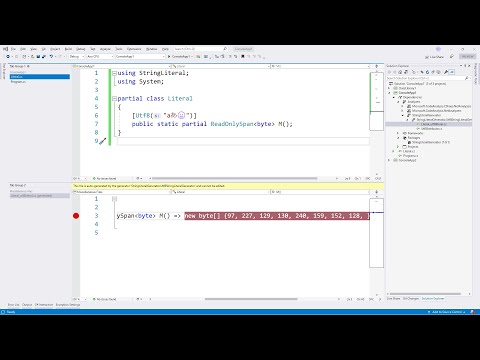This screenshot has width=480, height=360.
Task: Click the lower editor No issues found indicator
Action: (x=104, y=299)
